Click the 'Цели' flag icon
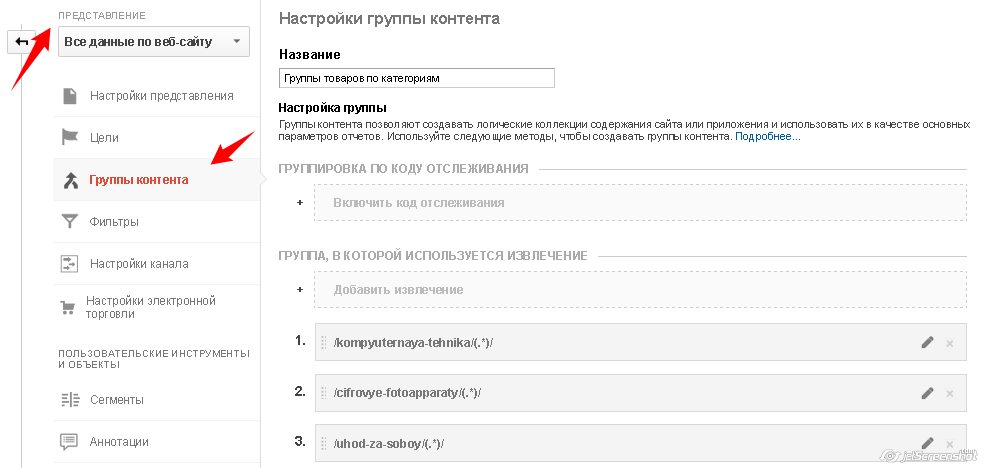984x468 pixels. (x=69, y=138)
